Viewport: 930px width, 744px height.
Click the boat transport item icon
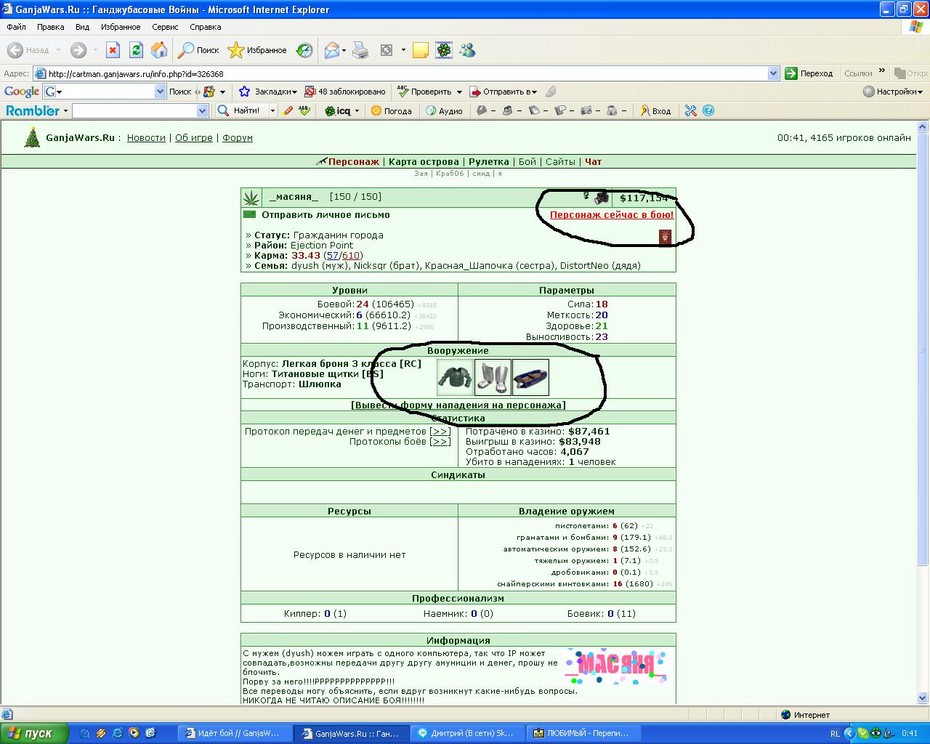click(530, 377)
